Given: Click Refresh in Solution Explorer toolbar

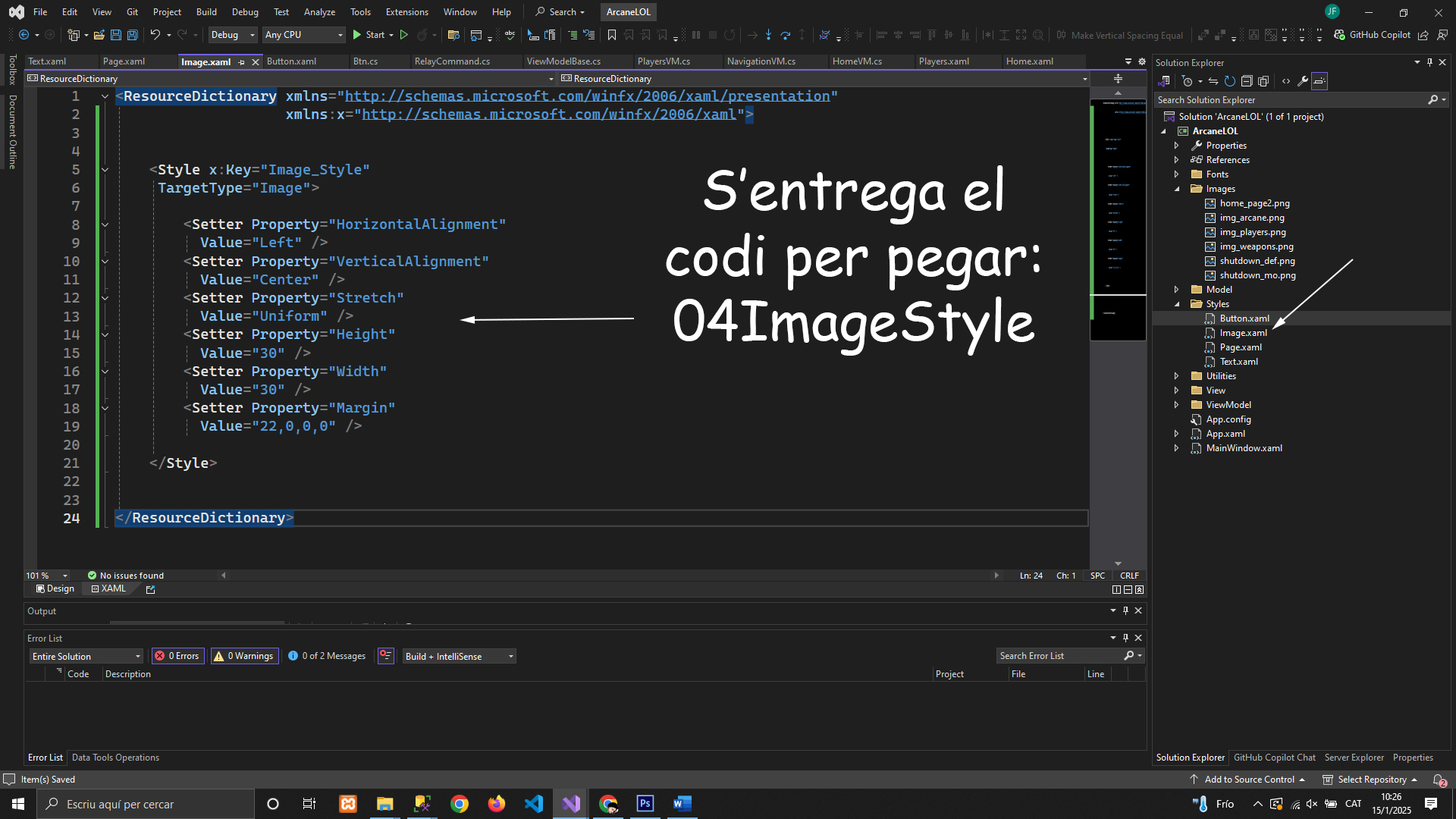Looking at the screenshot, I should pyautogui.click(x=1230, y=81).
